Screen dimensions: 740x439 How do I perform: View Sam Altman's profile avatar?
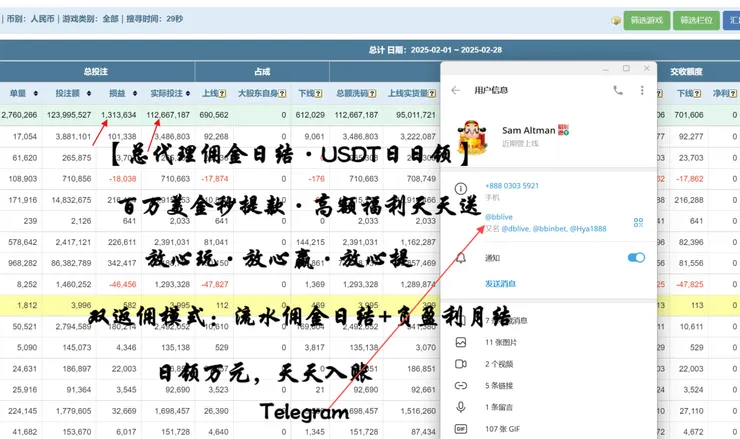pos(472,137)
